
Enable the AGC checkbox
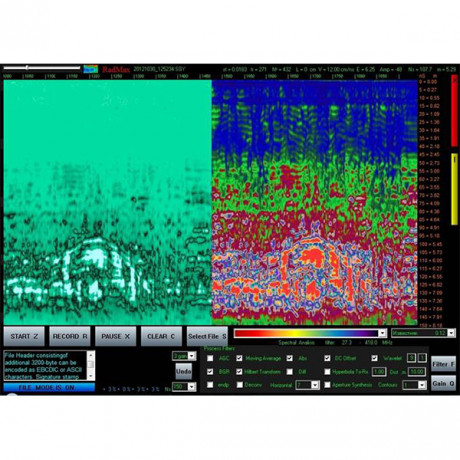[x=210, y=358]
